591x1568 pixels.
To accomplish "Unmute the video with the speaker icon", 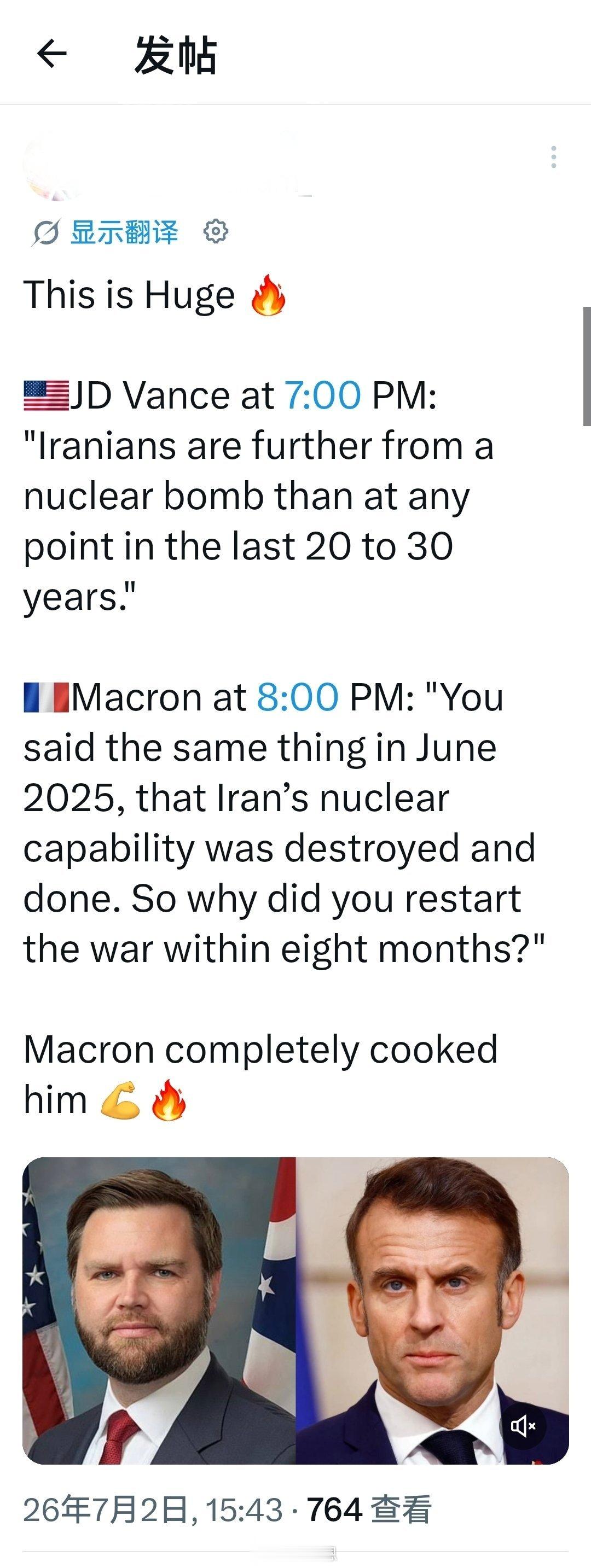I will pyautogui.click(x=523, y=1426).
